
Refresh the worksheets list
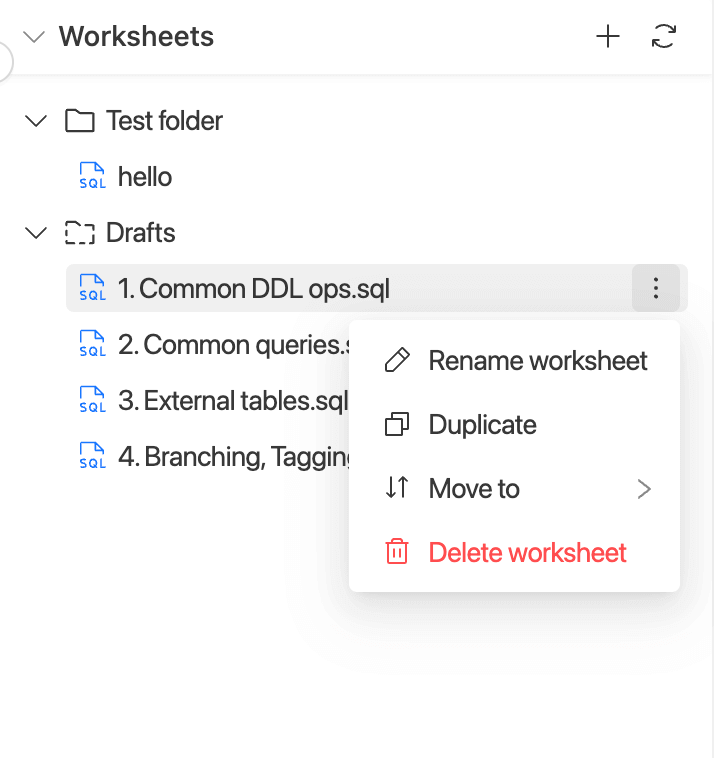click(x=664, y=37)
